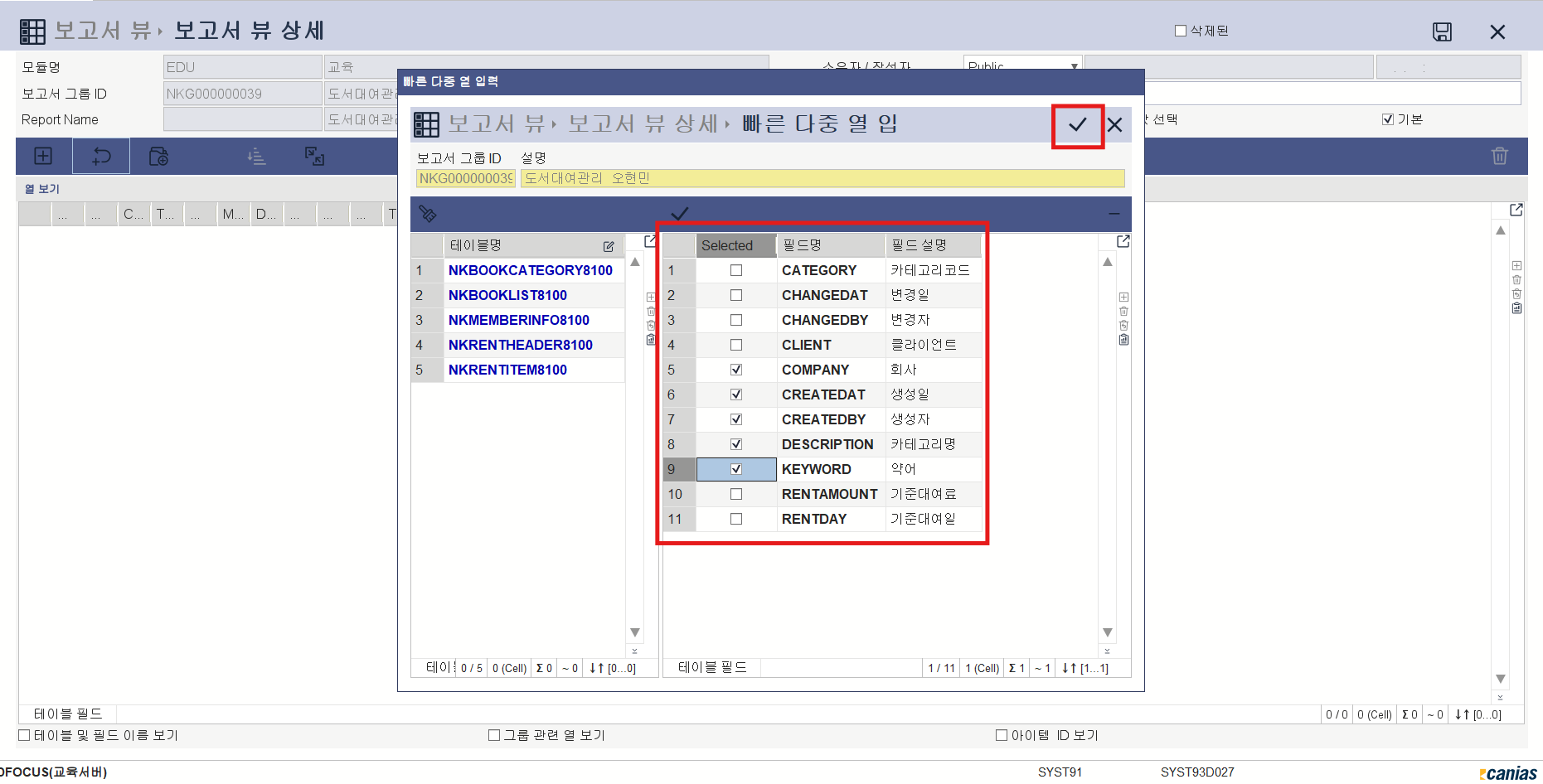Open main grid in pop-out window icon

pos(1516,210)
